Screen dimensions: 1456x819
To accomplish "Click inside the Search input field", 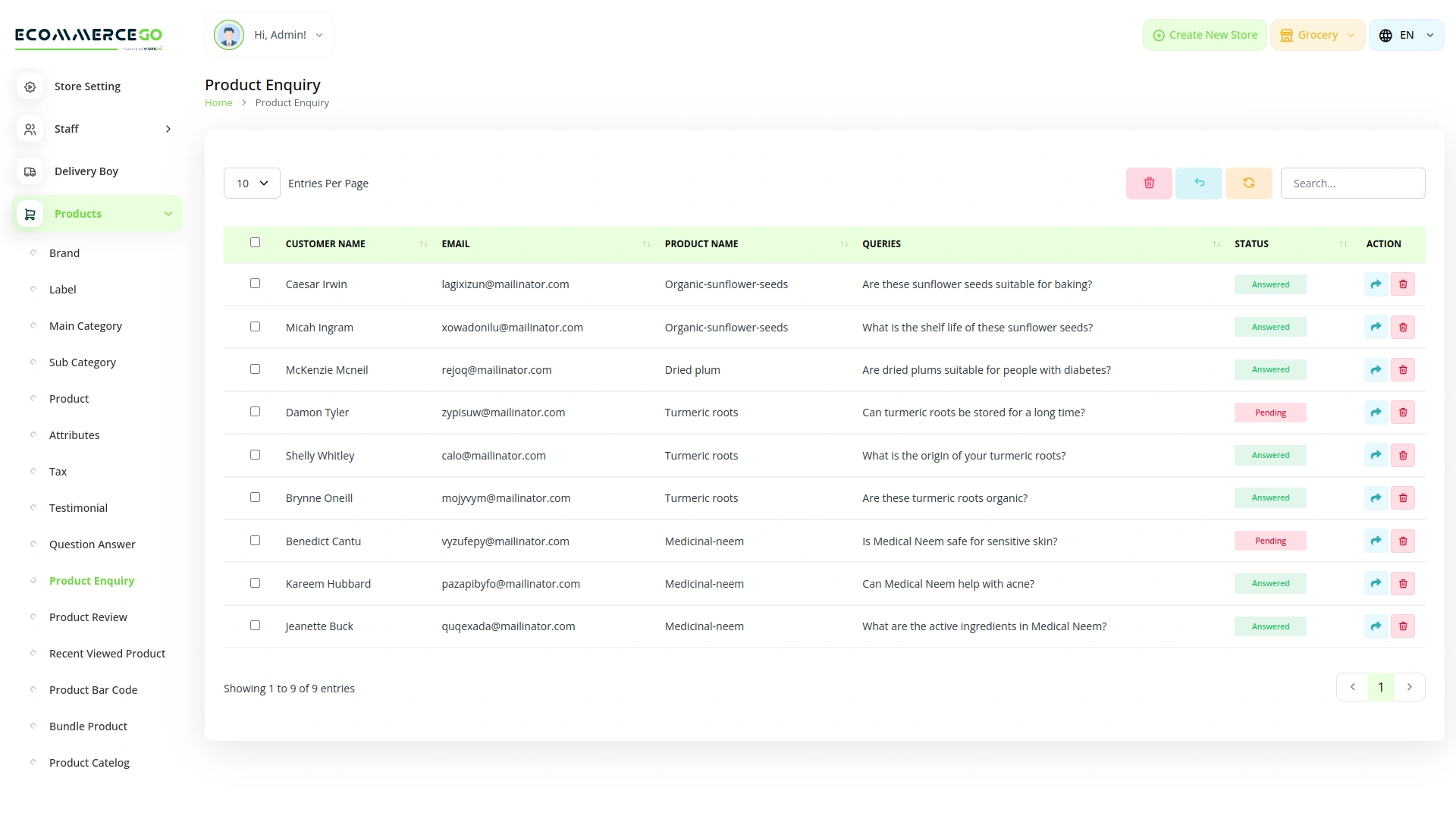I will point(1353,183).
